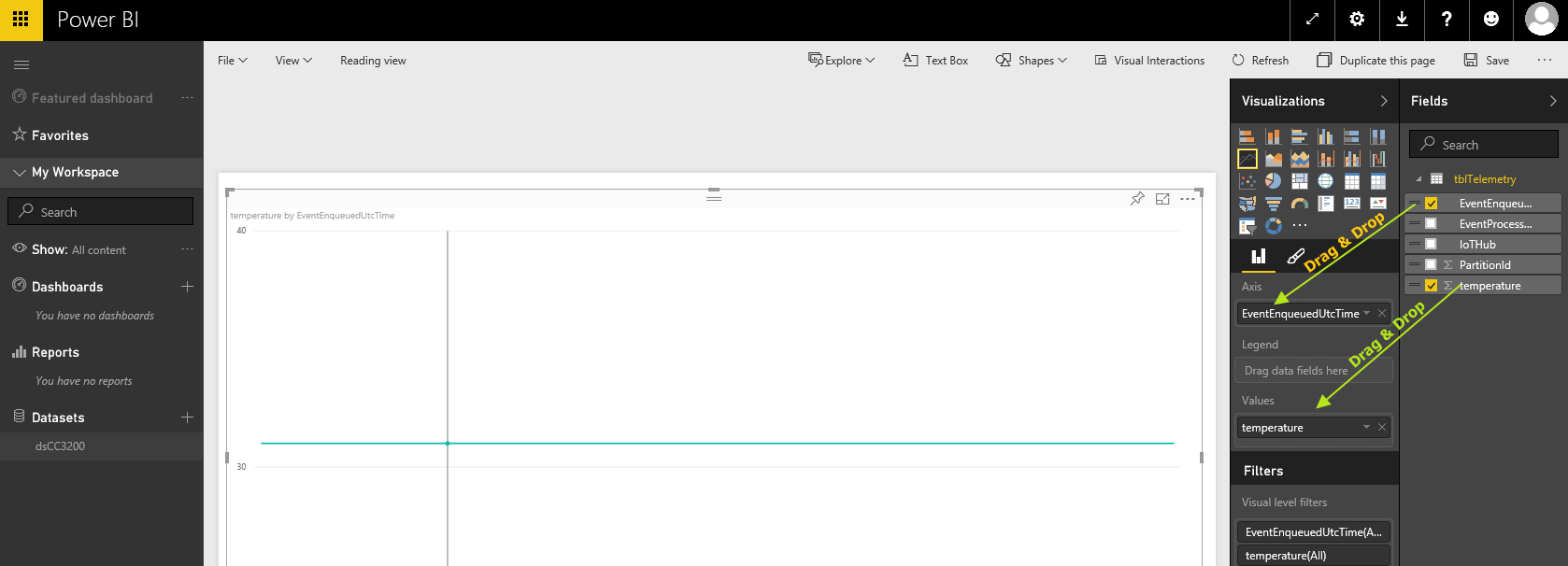Open the Explore dropdown
Image resolution: width=1568 pixels, height=566 pixels.
point(841,61)
